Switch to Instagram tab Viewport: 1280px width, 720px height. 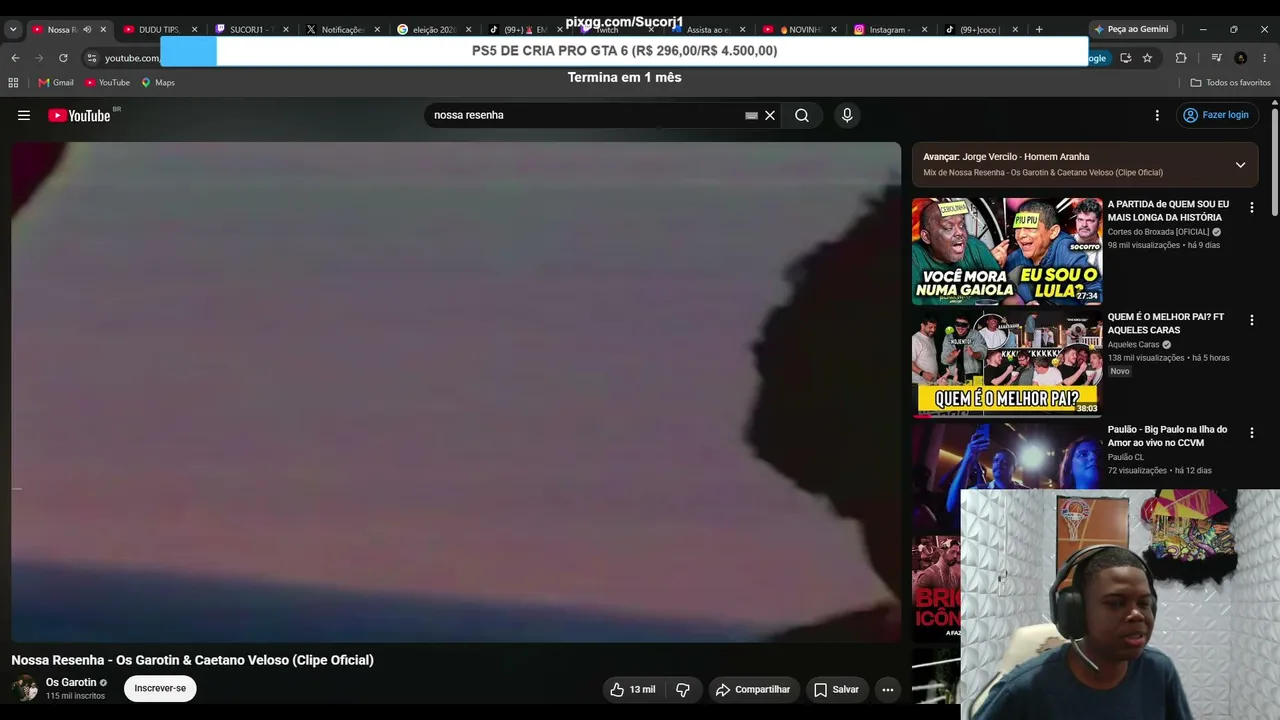pyautogui.click(x=889, y=30)
